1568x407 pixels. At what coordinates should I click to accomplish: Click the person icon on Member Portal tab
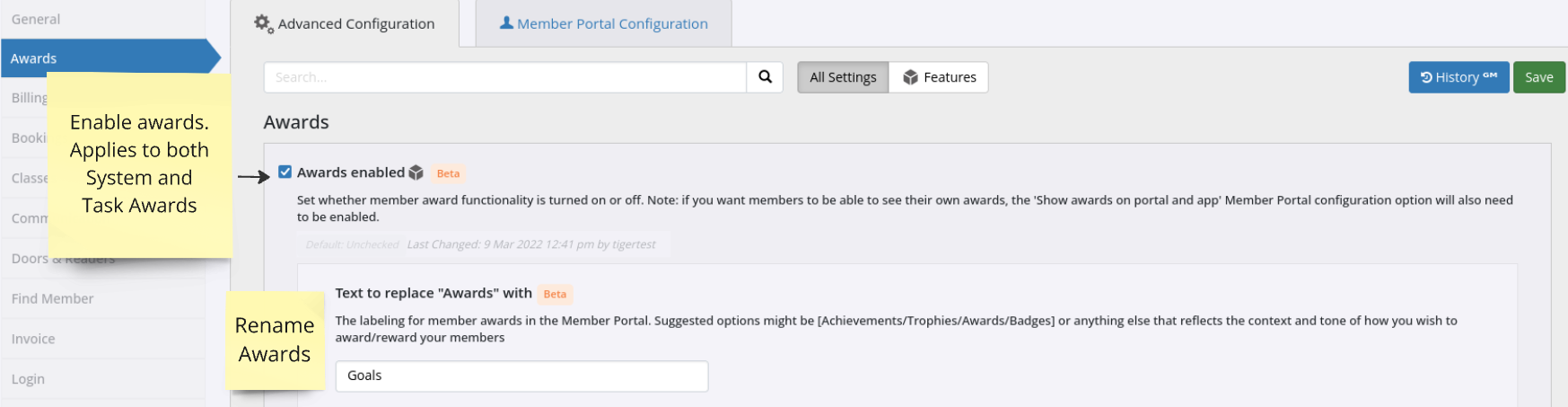506,23
